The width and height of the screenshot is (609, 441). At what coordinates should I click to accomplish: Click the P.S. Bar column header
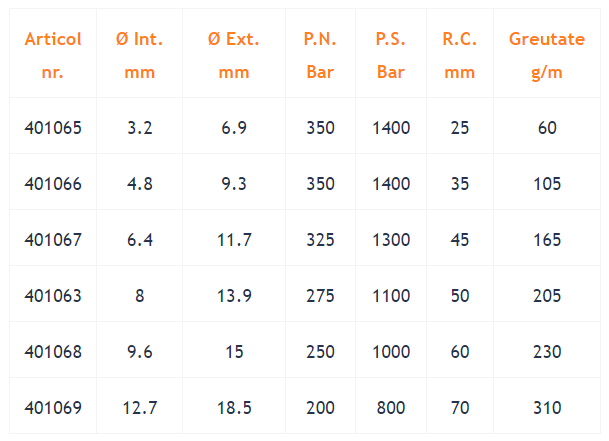pyautogui.click(x=391, y=56)
